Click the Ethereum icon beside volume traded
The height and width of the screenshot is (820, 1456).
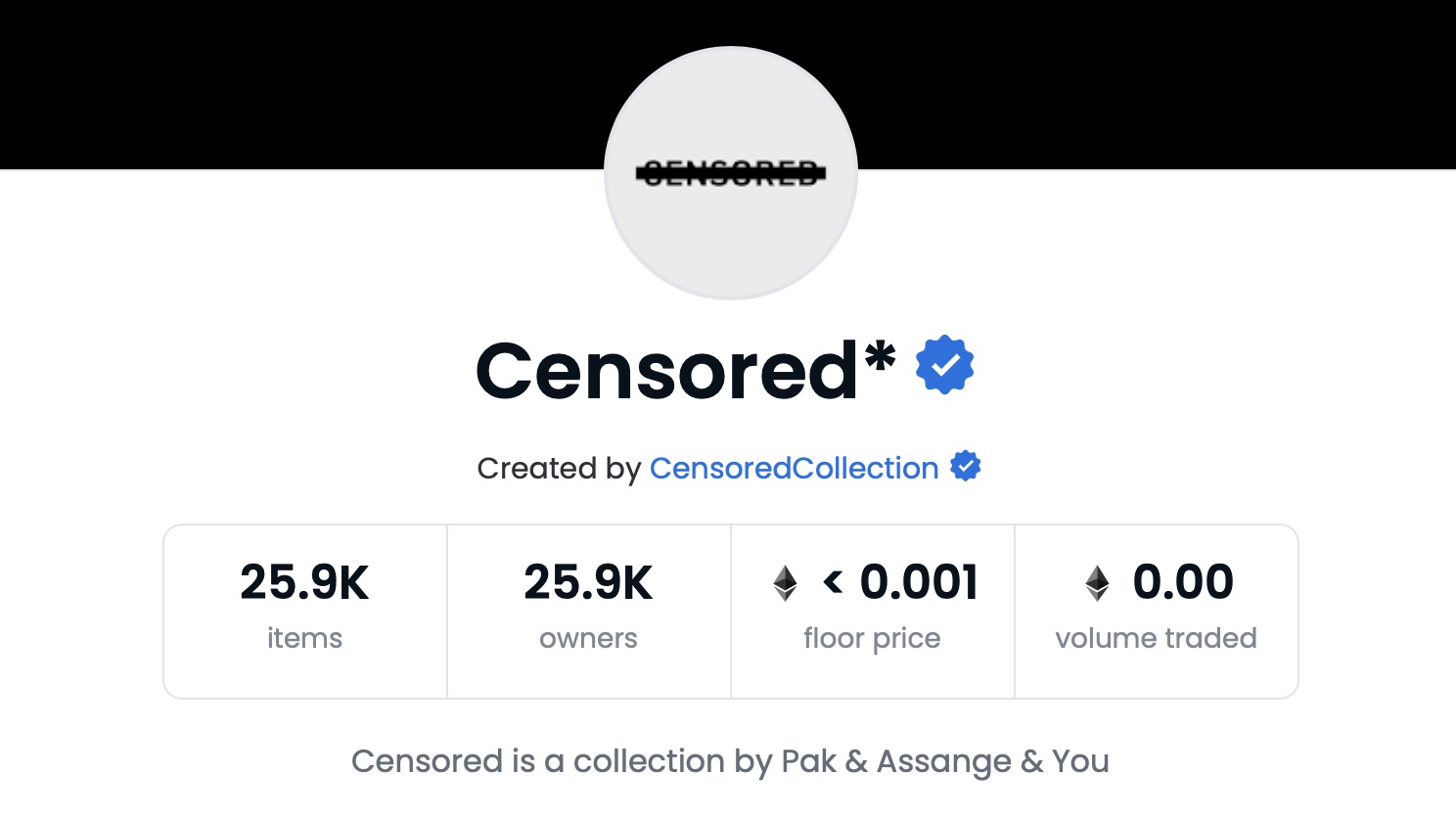click(x=1097, y=583)
